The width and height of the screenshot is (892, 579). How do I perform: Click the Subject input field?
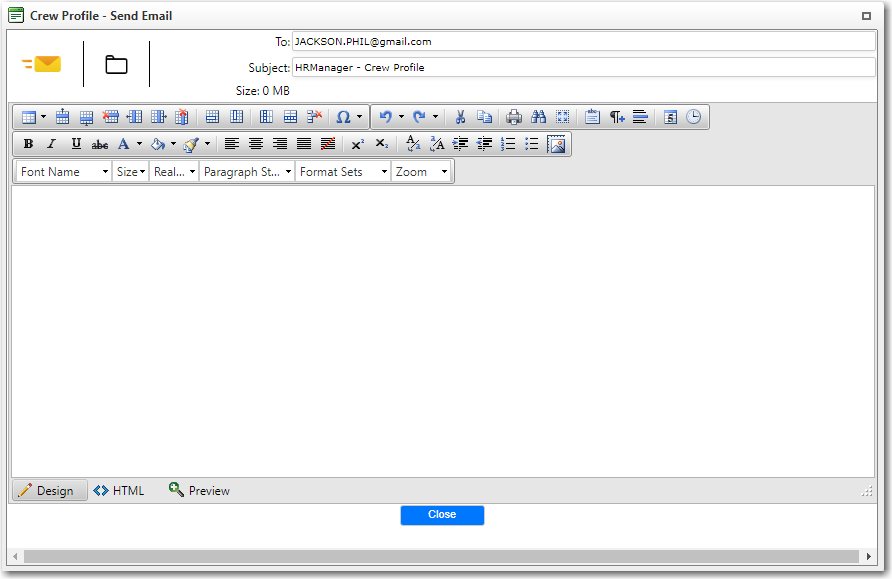point(583,68)
